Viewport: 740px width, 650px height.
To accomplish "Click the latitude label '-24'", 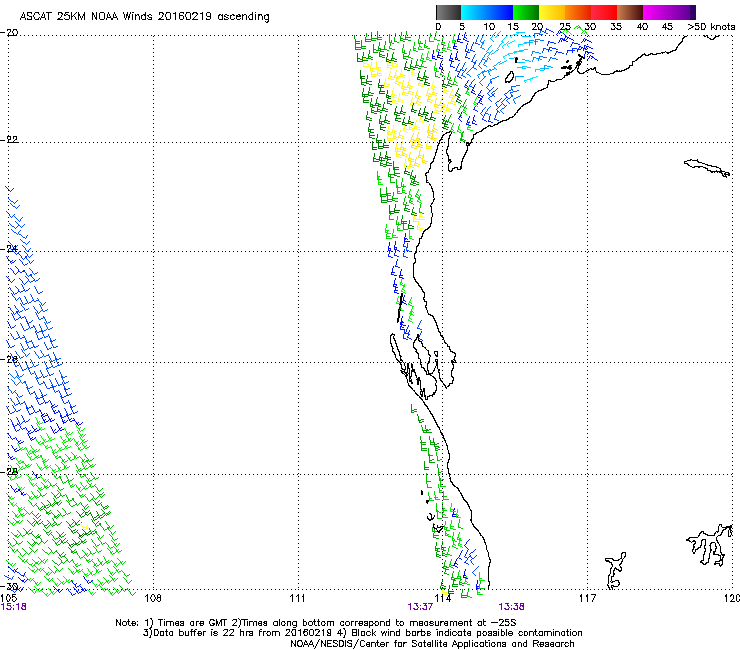I will click(9, 248).
